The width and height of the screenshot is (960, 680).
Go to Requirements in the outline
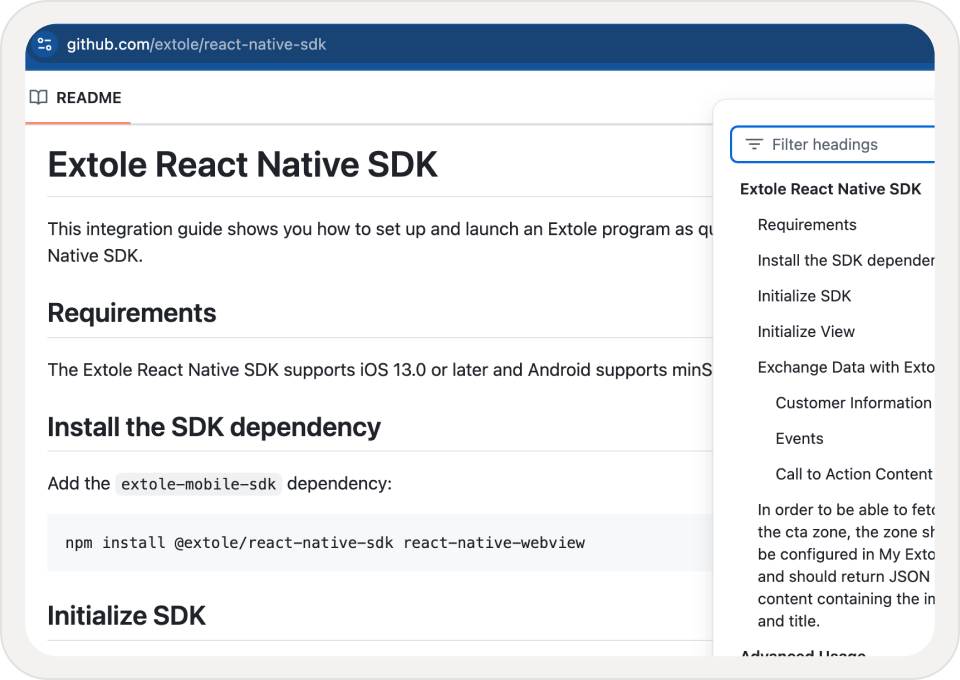point(807,225)
